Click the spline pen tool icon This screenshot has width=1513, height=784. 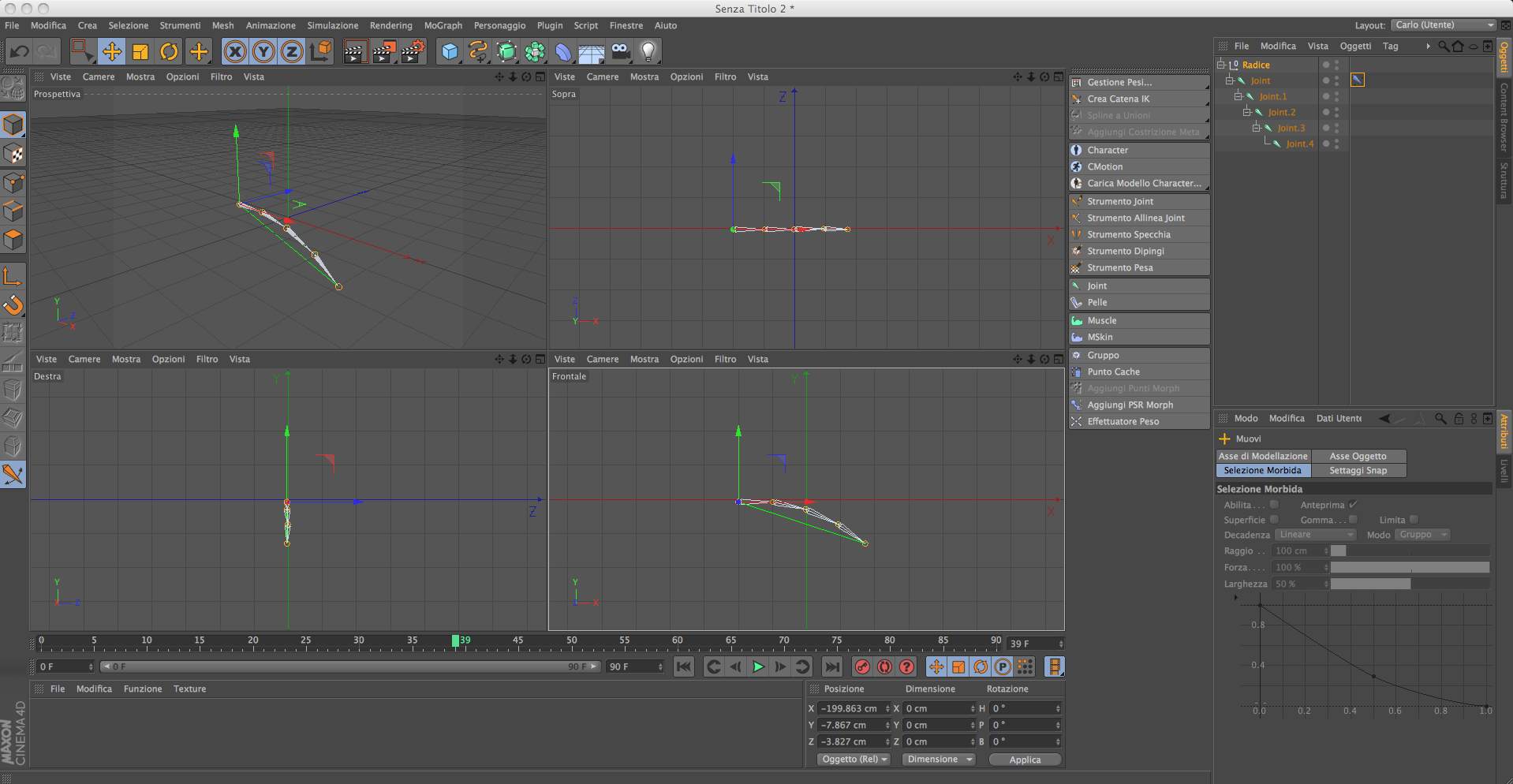(478, 52)
